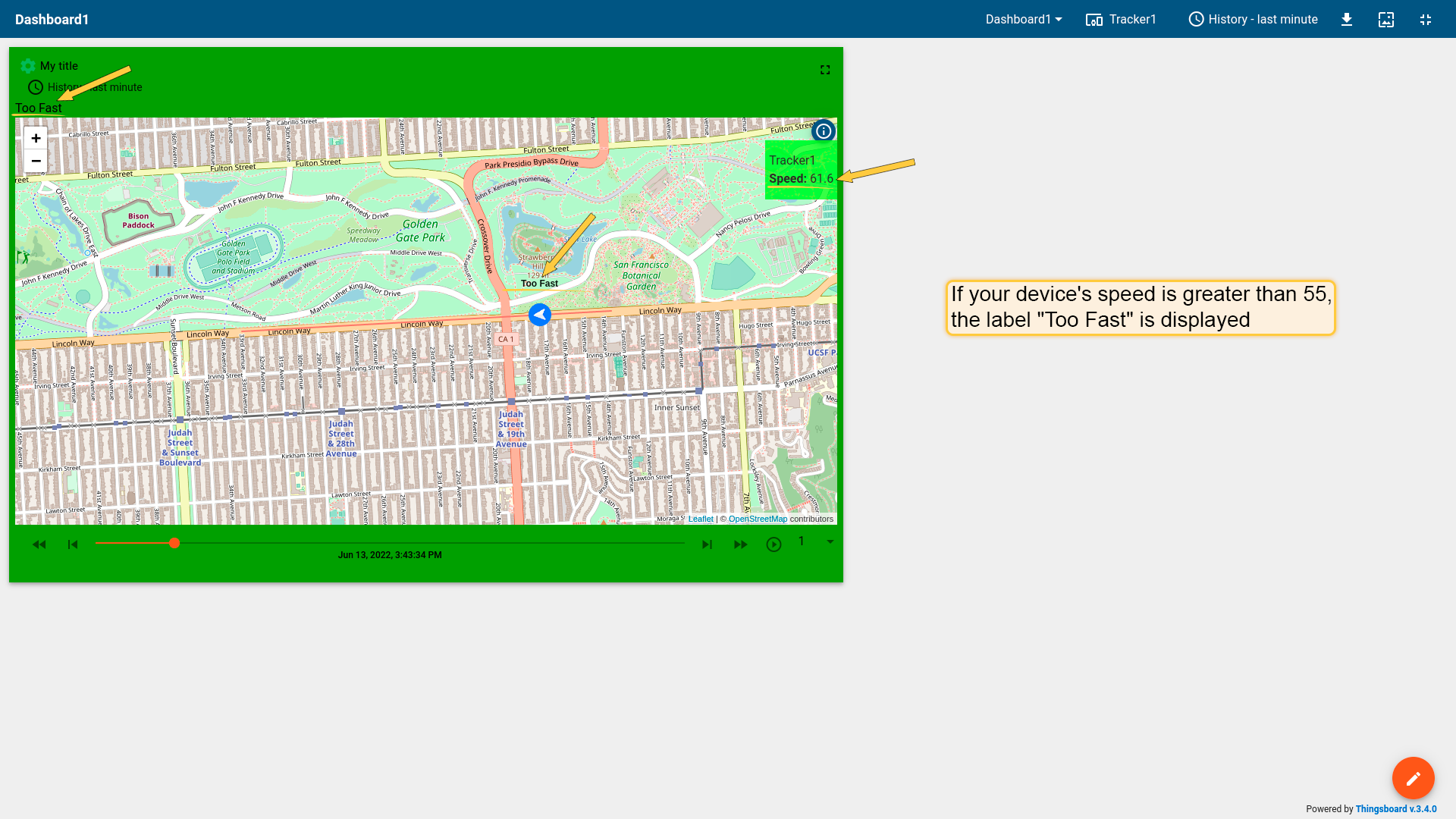The height and width of the screenshot is (819, 1456).
Task: Expand map widget to fullscreen
Action: click(825, 70)
